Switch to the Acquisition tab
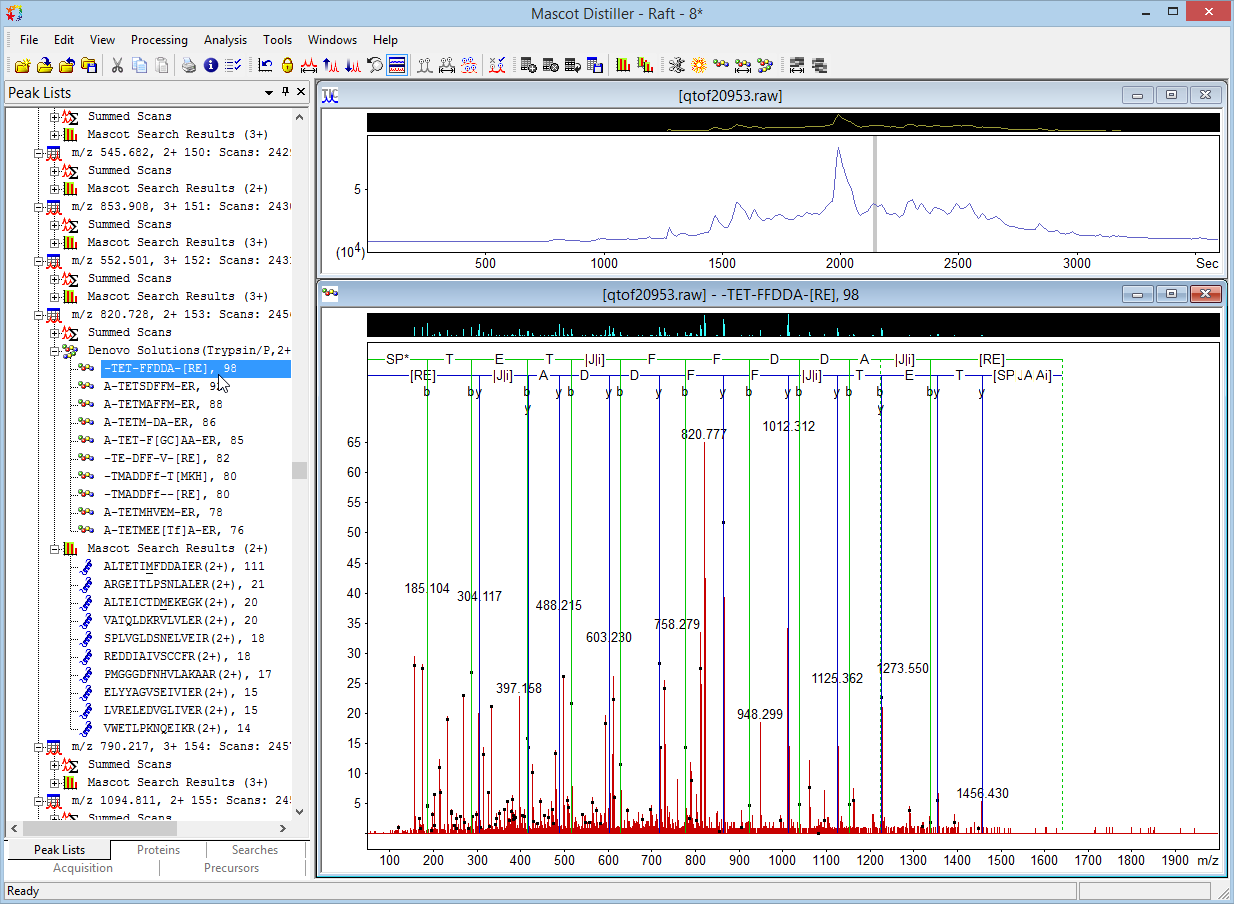This screenshot has width=1234, height=904. point(83,868)
